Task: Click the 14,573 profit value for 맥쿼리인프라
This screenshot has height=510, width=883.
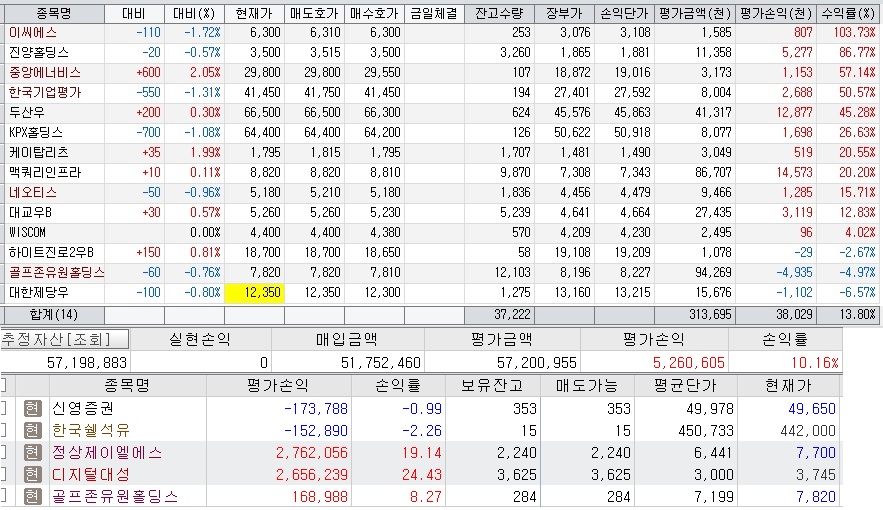Action: 794,173
